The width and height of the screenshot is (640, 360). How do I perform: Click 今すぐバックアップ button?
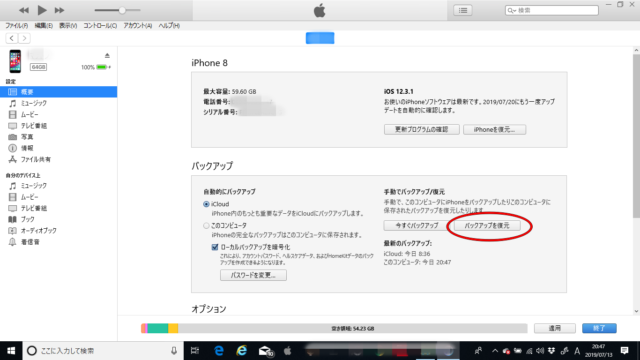pyautogui.click(x=416, y=225)
